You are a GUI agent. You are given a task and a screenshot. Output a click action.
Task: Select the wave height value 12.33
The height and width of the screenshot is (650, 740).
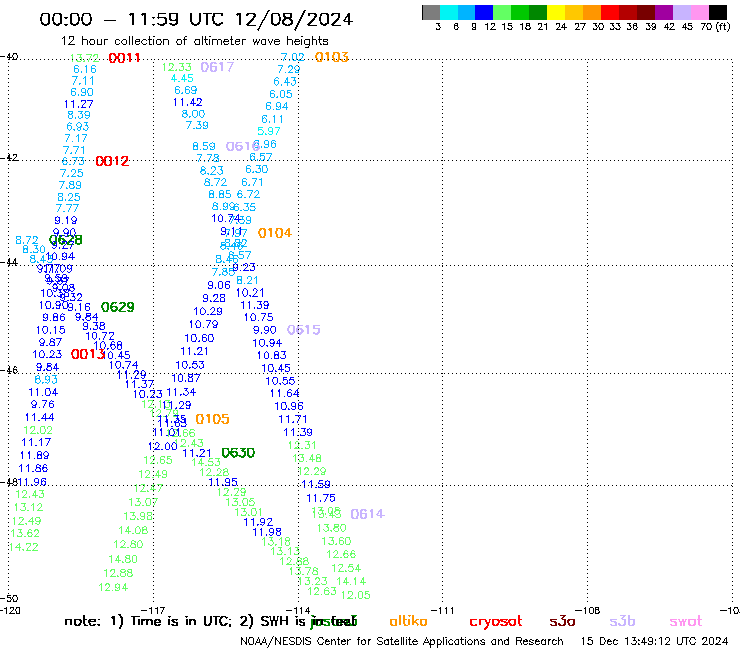pos(177,68)
